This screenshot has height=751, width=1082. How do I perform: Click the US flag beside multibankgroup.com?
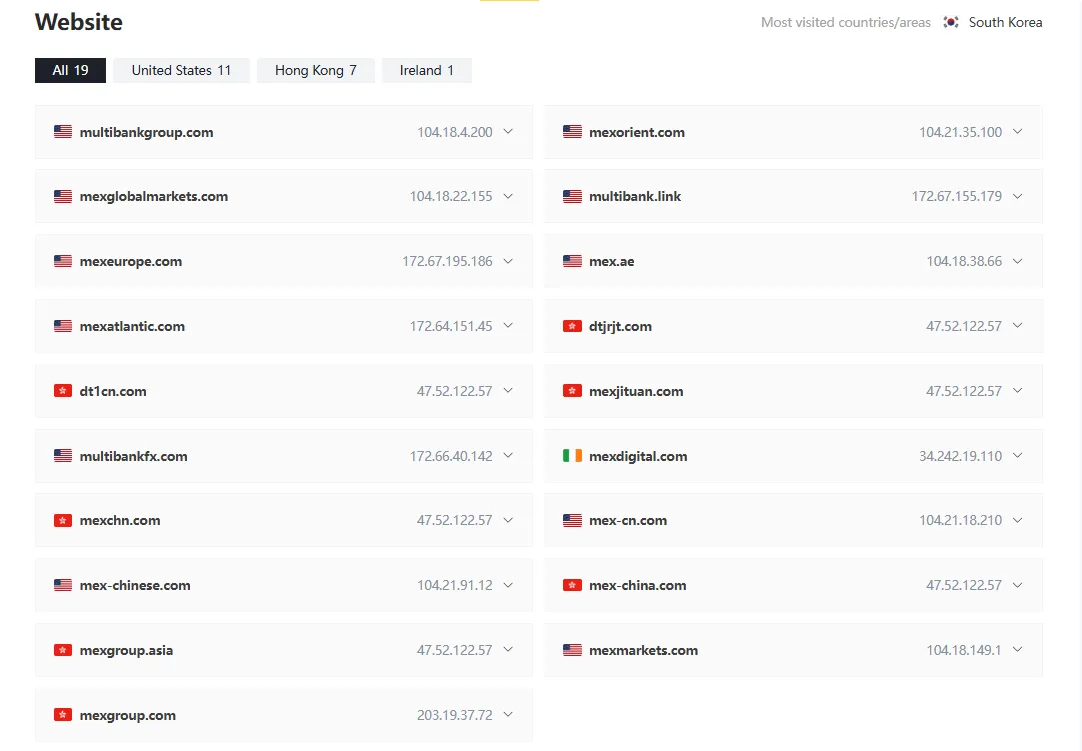coord(63,132)
